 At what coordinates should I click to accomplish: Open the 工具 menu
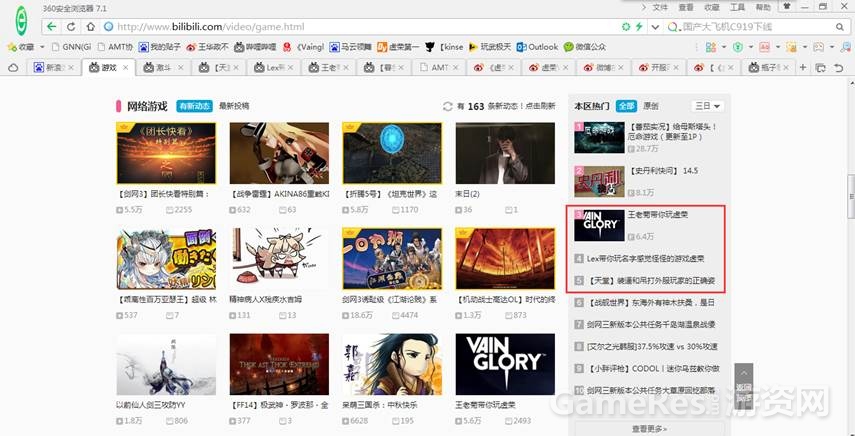(737, 7)
